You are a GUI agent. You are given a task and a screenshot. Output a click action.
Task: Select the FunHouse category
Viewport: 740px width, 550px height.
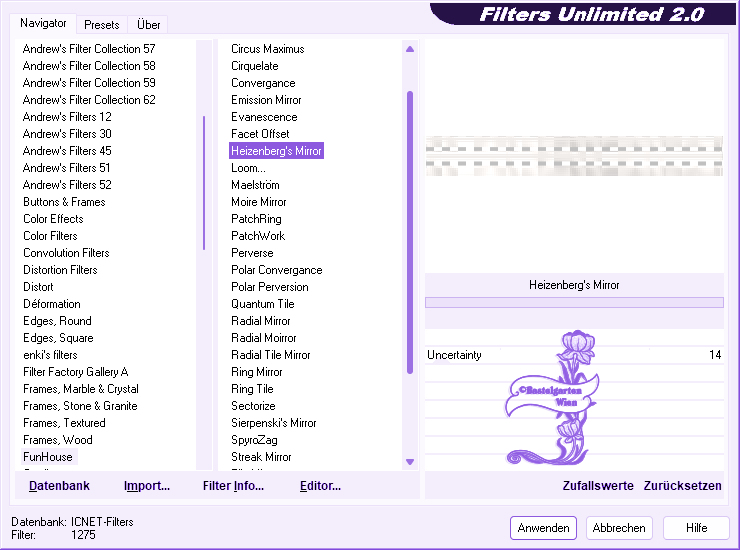48,457
